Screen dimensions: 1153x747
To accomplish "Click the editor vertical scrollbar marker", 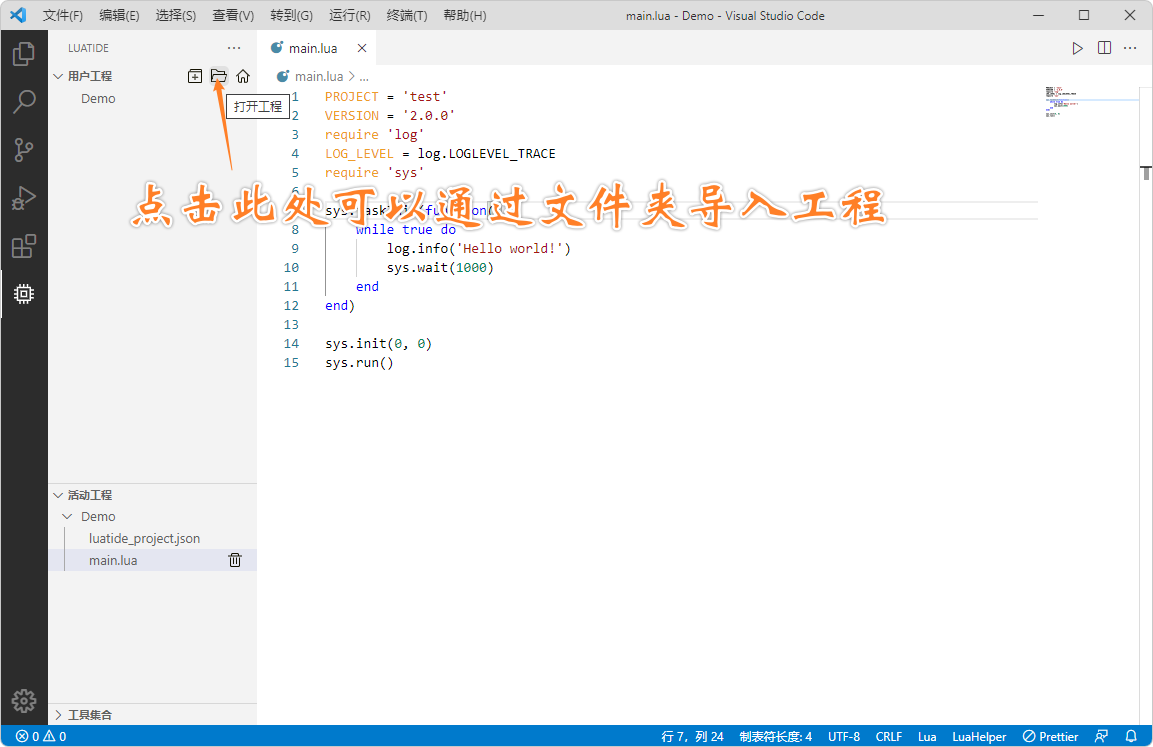I will click(x=1146, y=173).
